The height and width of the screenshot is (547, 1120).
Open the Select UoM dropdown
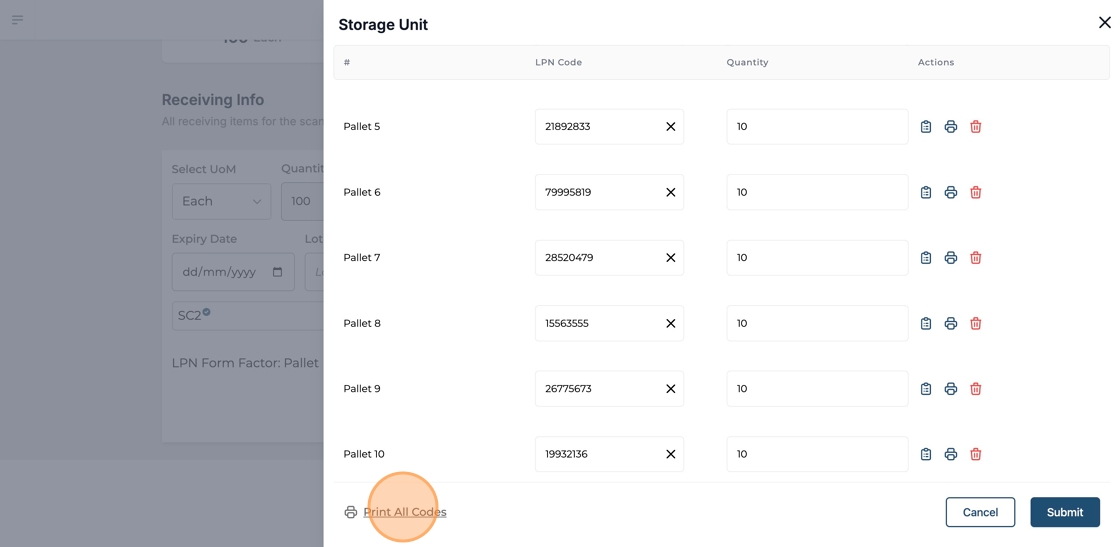pos(221,201)
